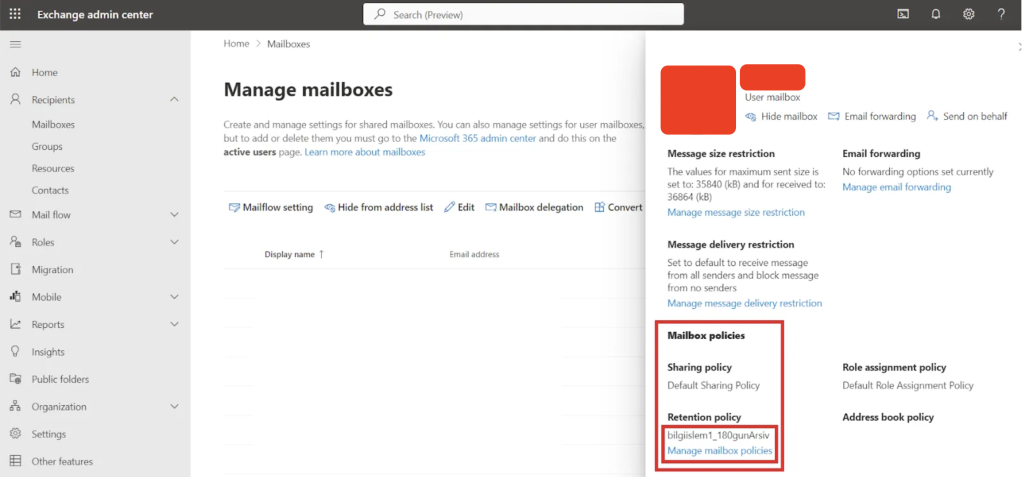Click Send on behalf option
The width and height of the screenshot is (1024, 477).
966,116
